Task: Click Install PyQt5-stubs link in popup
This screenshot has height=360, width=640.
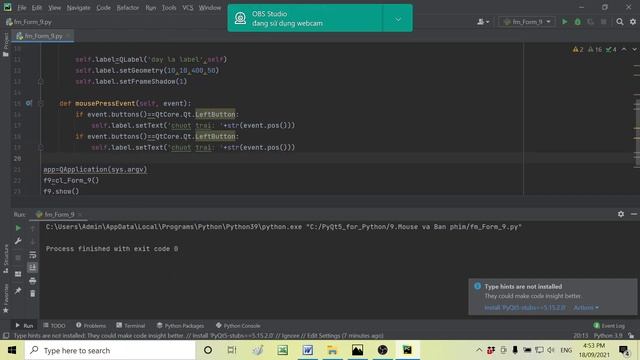Action: [x=524, y=307]
